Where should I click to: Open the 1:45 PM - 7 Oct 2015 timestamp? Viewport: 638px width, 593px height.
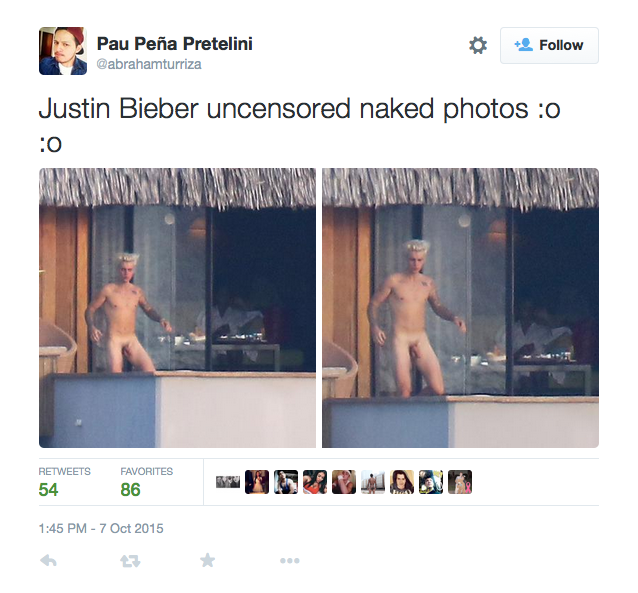pyautogui.click(x=101, y=528)
